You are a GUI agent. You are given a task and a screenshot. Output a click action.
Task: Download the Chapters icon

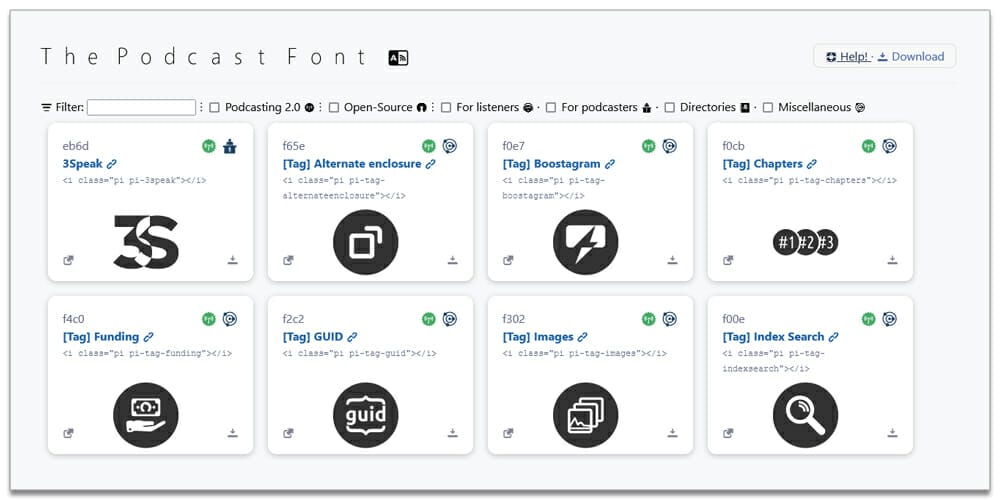click(x=892, y=260)
